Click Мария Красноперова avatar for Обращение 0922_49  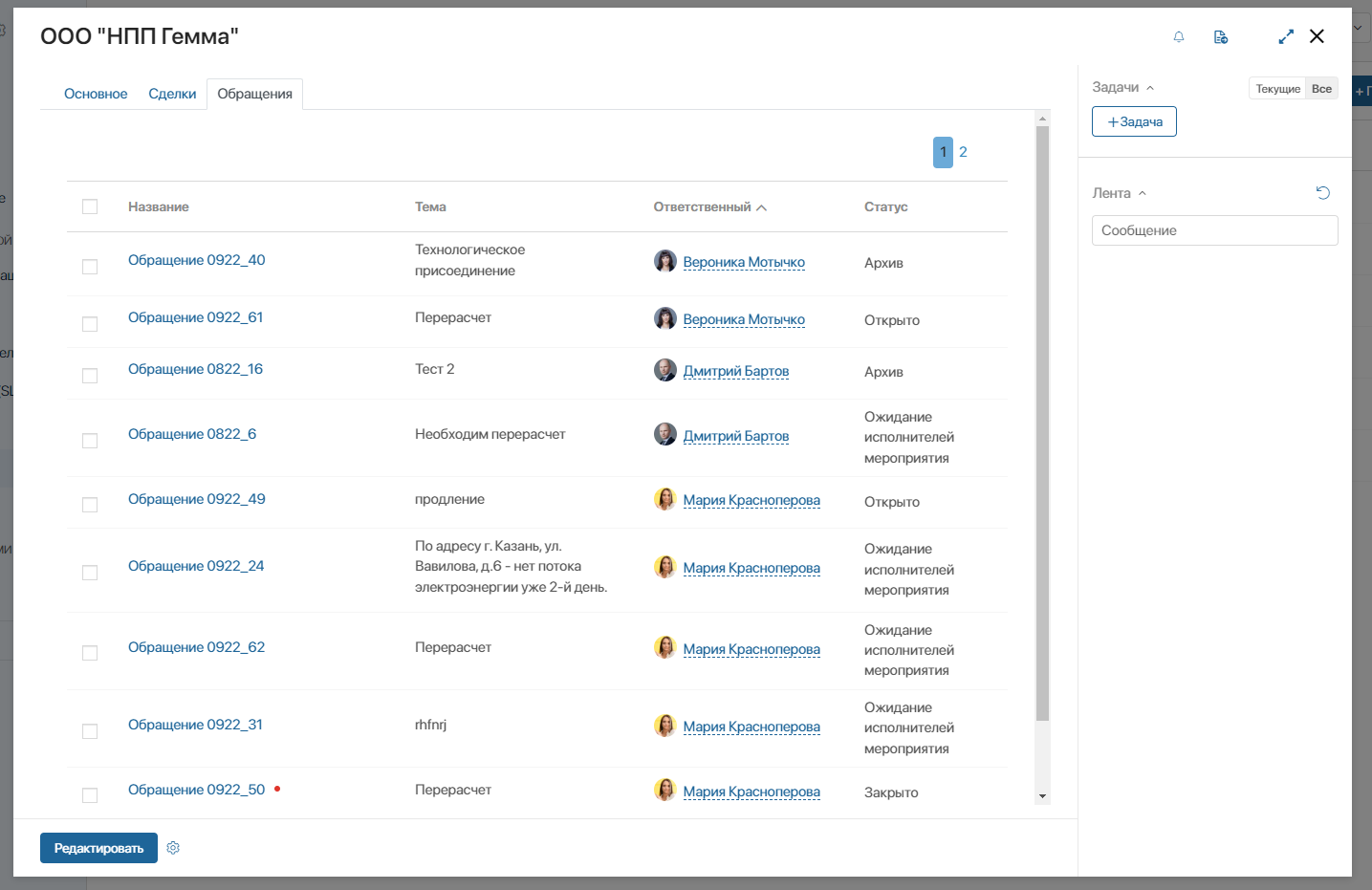click(665, 499)
